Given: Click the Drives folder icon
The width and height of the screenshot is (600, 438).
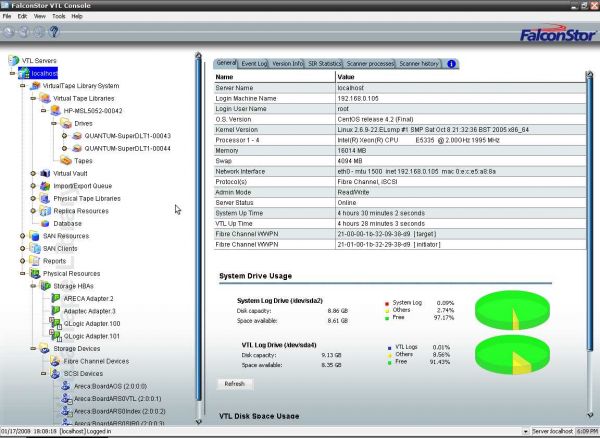Looking at the screenshot, I should point(66,123).
